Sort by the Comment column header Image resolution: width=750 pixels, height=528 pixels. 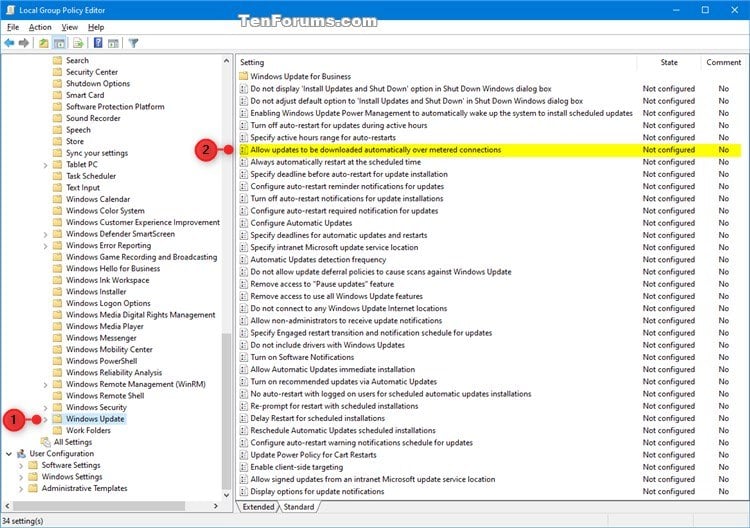(x=723, y=62)
